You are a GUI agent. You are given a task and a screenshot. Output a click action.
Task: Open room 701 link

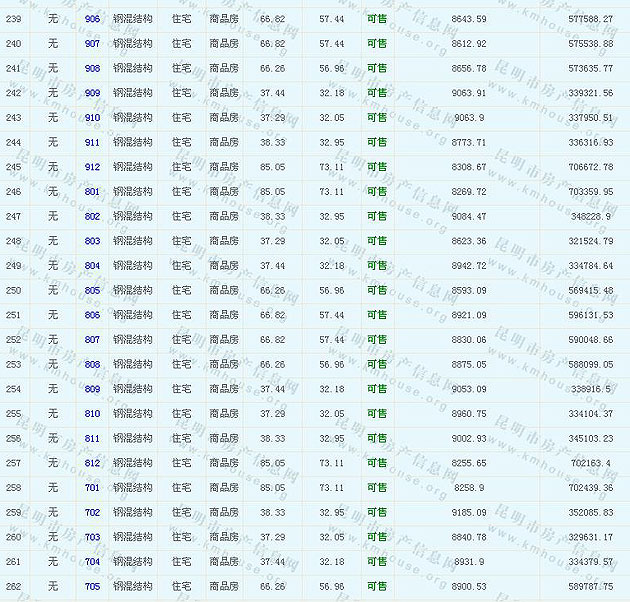tap(92, 488)
